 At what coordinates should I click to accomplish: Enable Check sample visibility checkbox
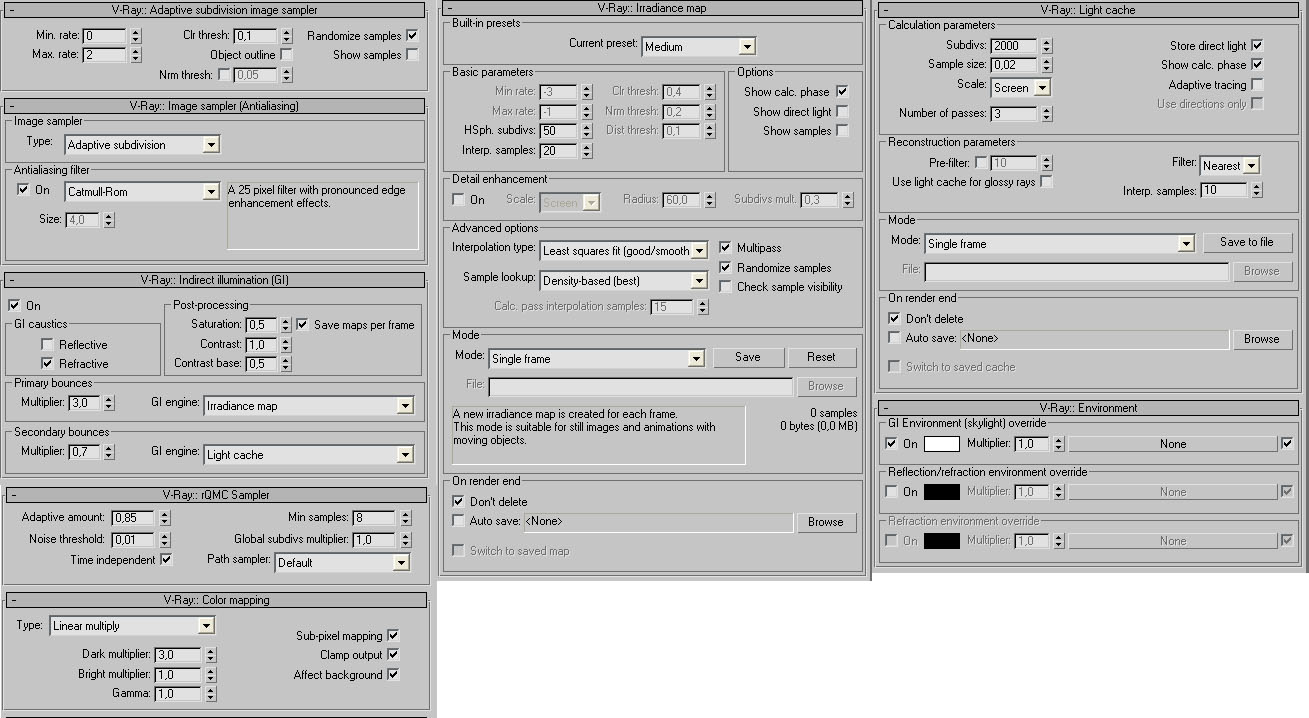pyautogui.click(x=726, y=287)
